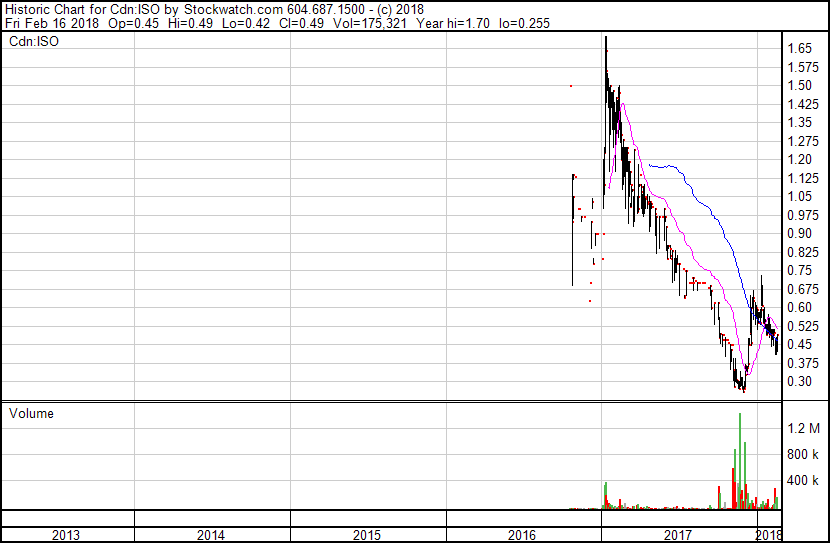Image resolution: width=830 pixels, height=543 pixels.
Task: Click the chart title mentioning Stockwatch.com
Action: point(214,9)
